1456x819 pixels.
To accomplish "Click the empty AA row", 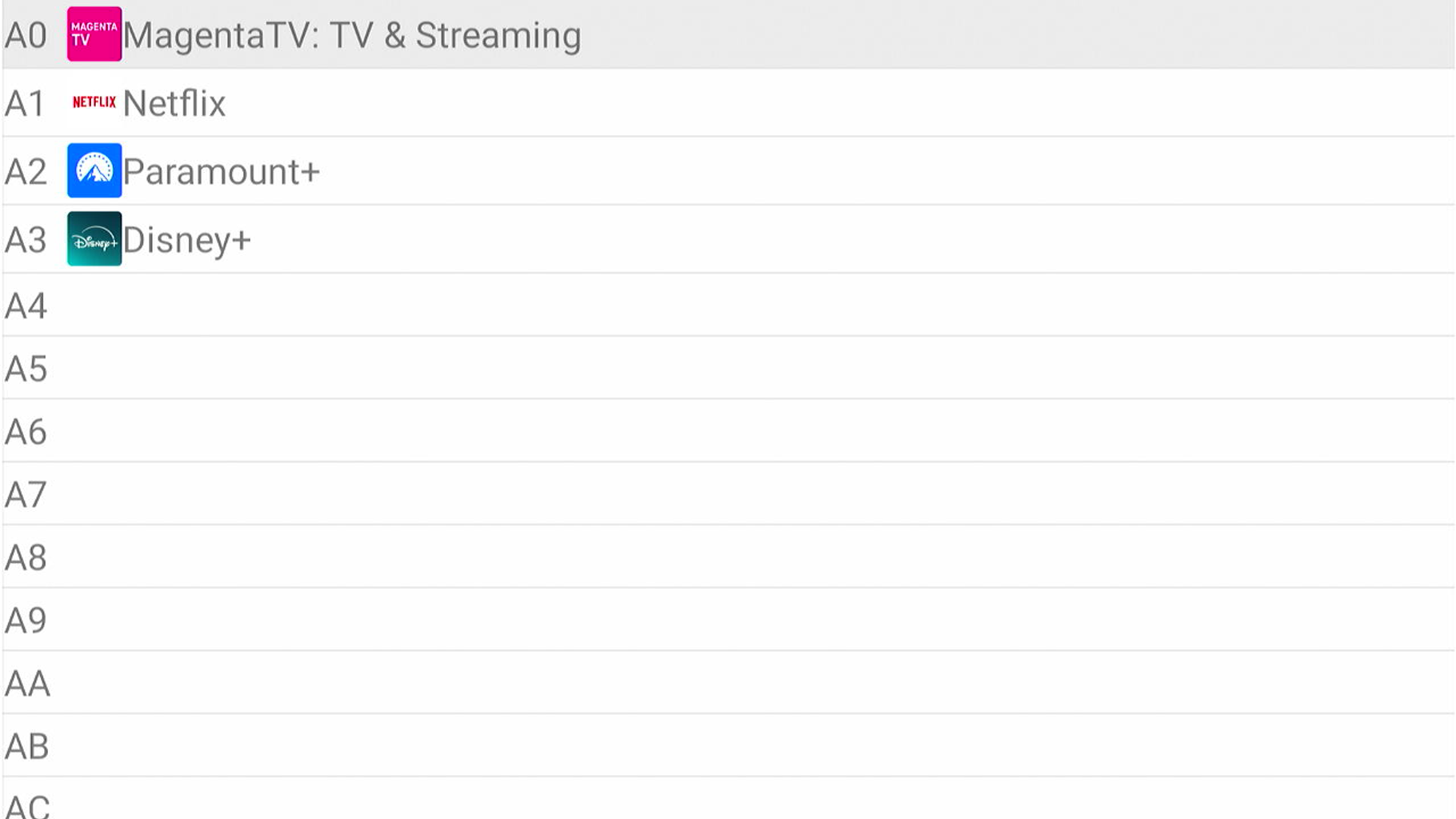I will 728,682.
